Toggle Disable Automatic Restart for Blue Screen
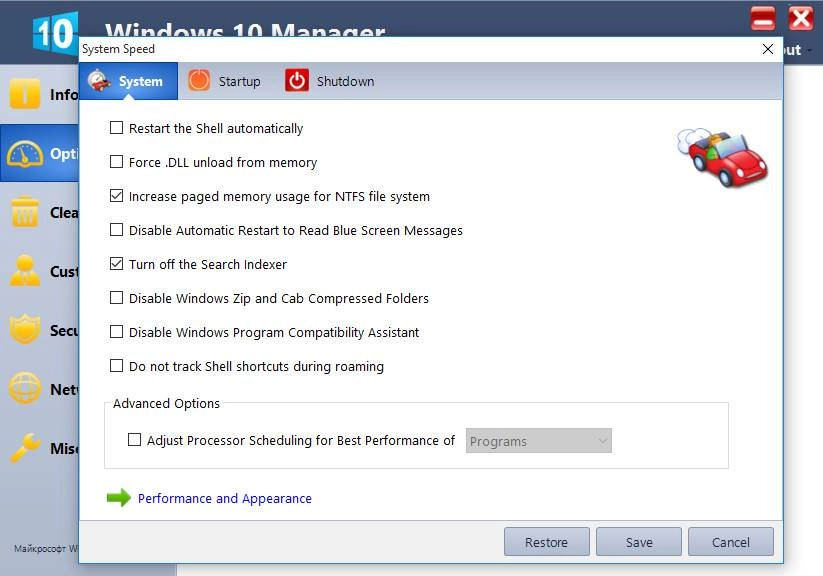823x576 pixels. (117, 230)
